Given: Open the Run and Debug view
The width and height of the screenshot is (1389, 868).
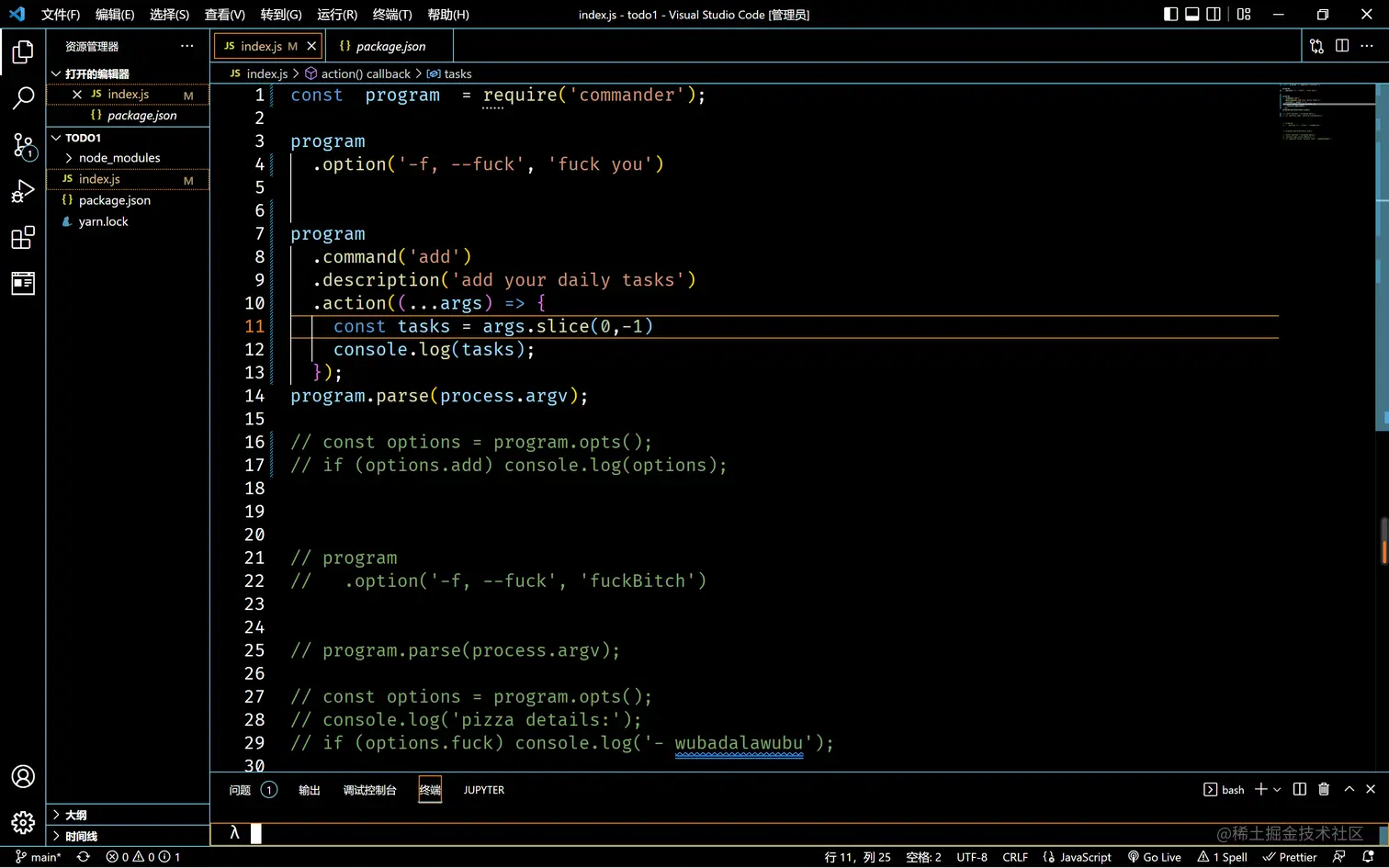Looking at the screenshot, I should (x=23, y=191).
